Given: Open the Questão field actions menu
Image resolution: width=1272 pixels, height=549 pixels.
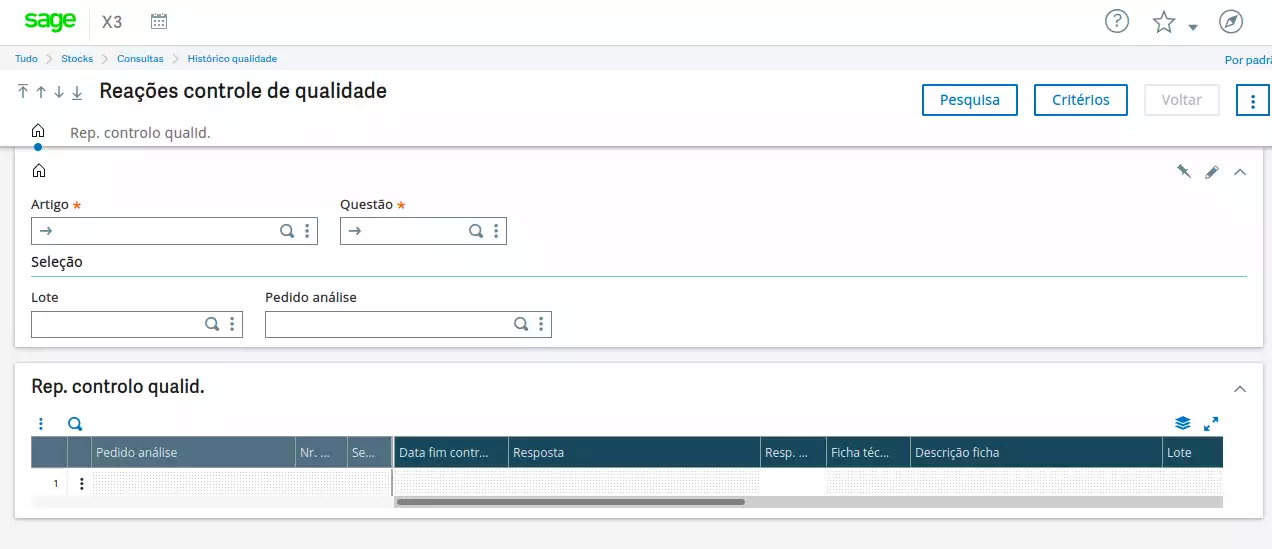Looking at the screenshot, I should point(496,231).
